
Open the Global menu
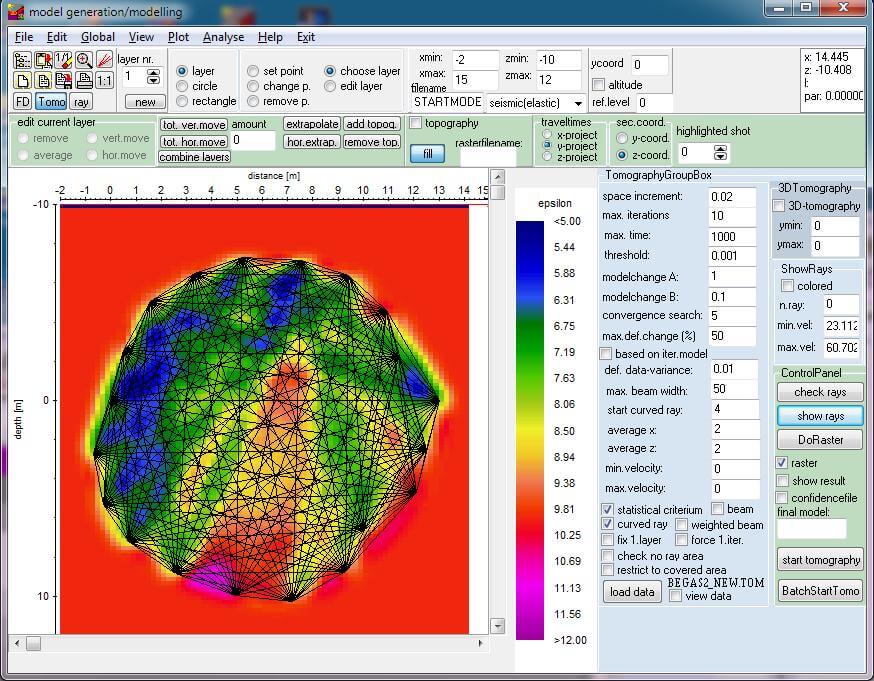tap(97, 37)
